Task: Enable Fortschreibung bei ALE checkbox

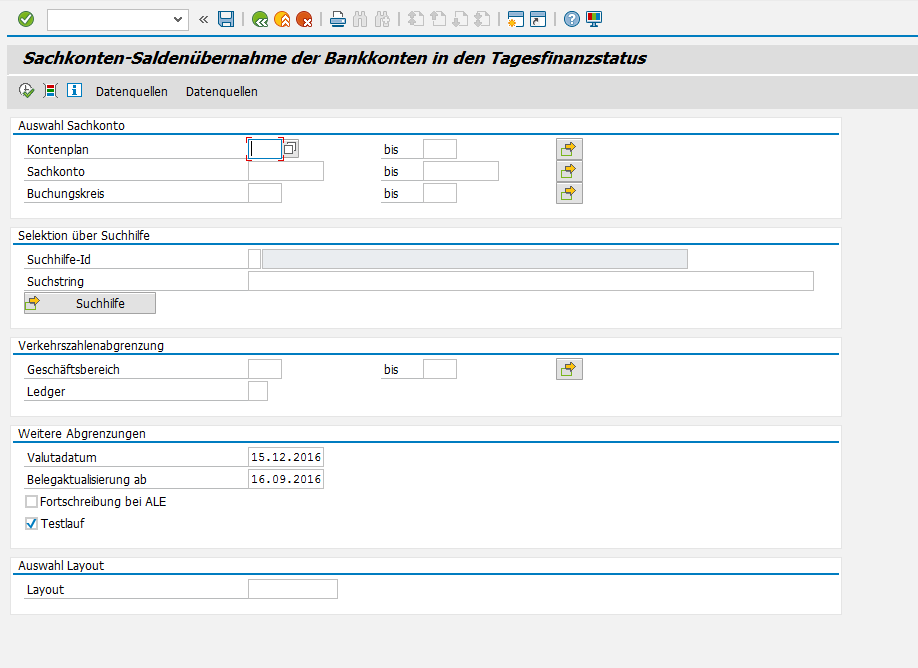Action: [x=31, y=502]
